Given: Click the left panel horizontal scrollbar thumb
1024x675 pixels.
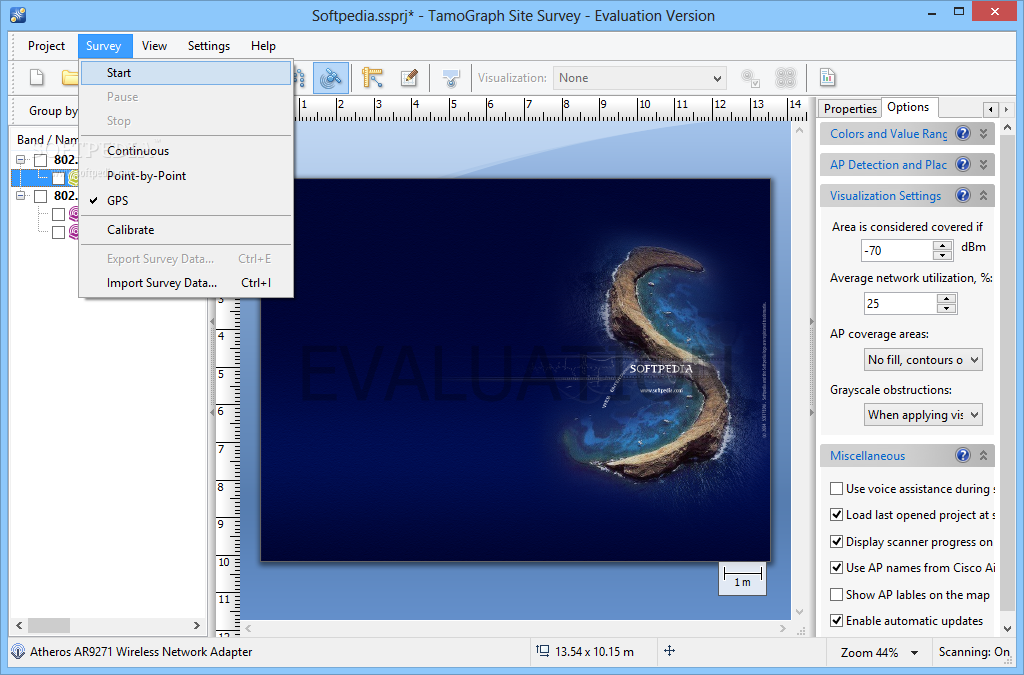Looking at the screenshot, I should (49, 625).
